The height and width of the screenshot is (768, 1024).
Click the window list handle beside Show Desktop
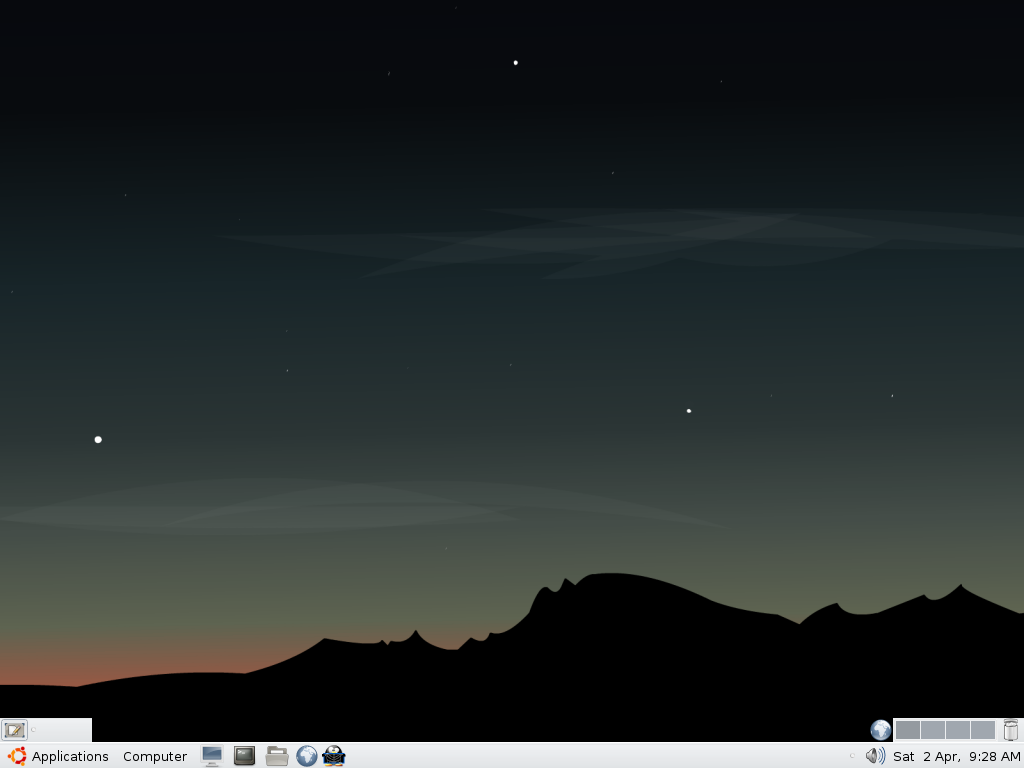pos(34,730)
